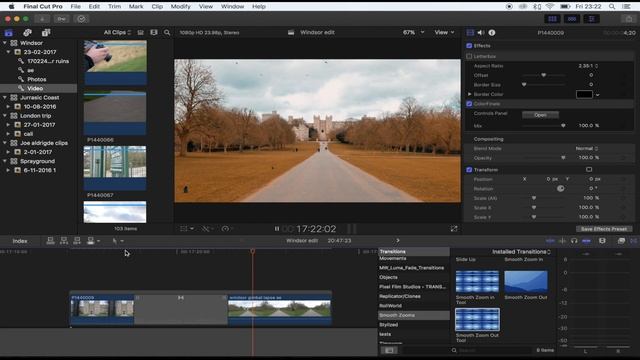Click the Border Color black swatch
This screenshot has width=640, height=360.
click(x=584, y=94)
